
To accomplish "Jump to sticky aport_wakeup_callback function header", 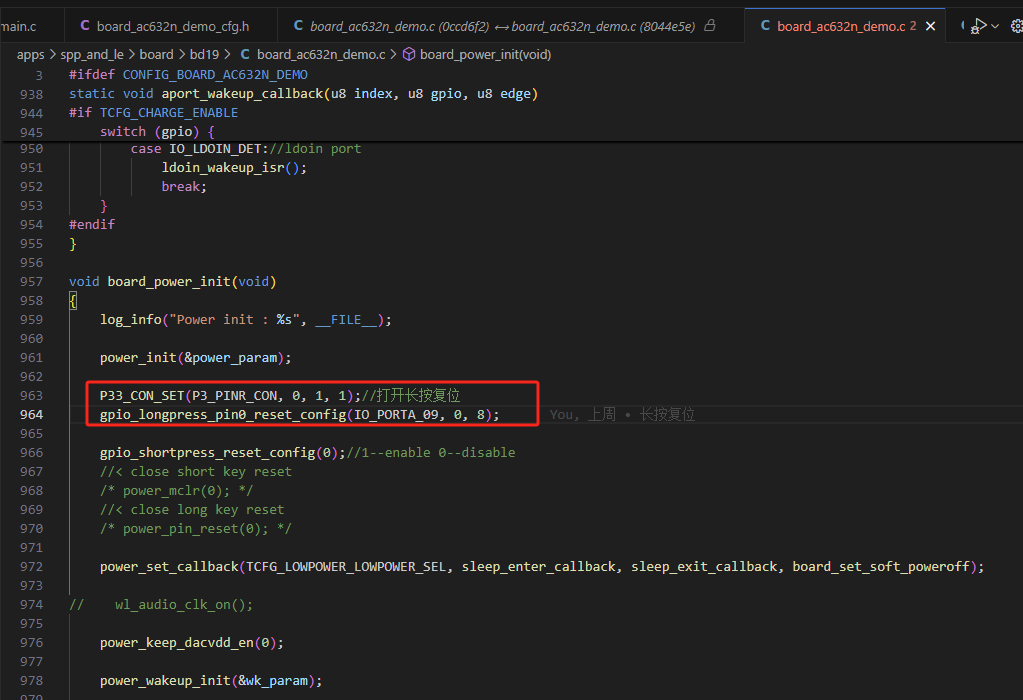I will (303, 93).
